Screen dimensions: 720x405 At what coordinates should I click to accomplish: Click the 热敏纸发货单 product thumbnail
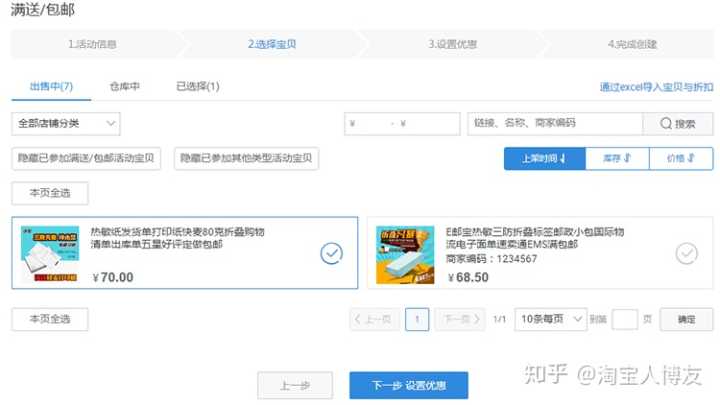click(x=50, y=253)
